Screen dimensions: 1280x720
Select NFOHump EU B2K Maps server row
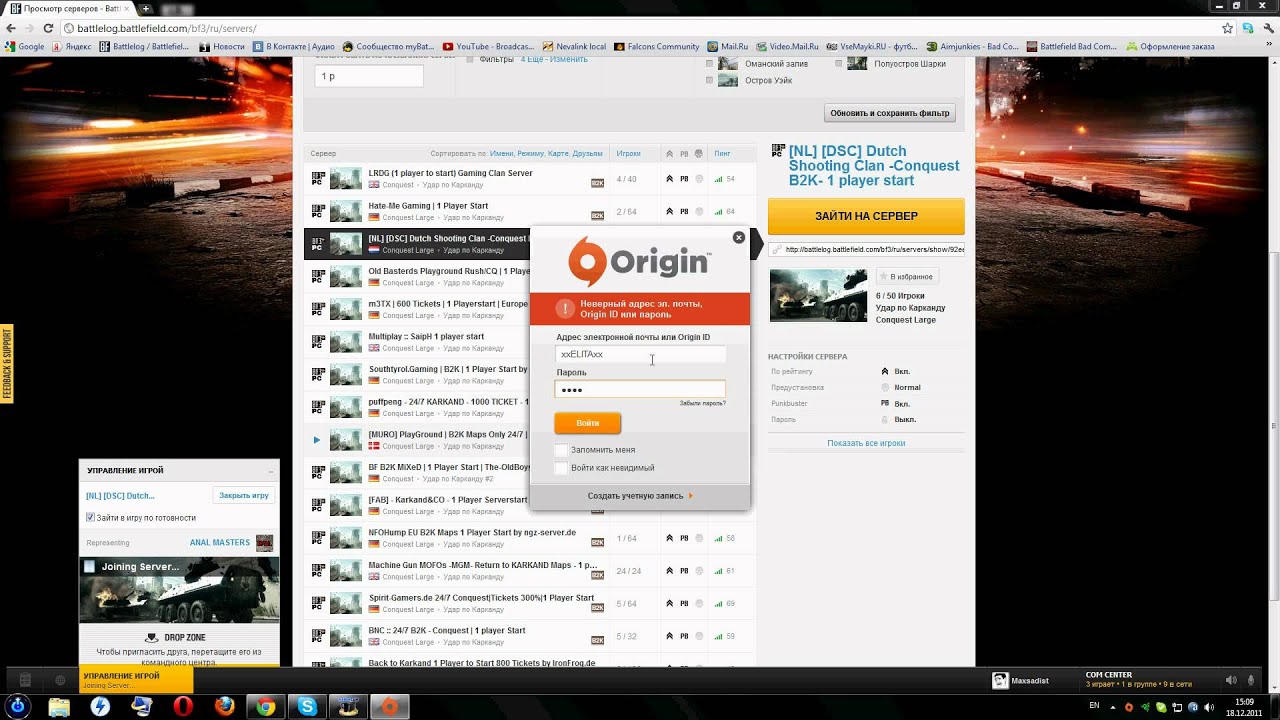pos(530,538)
